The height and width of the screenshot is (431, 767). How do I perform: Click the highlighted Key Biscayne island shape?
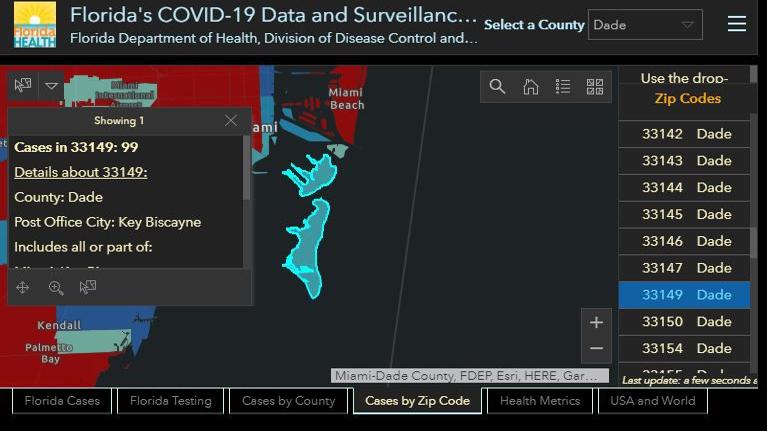(x=307, y=250)
